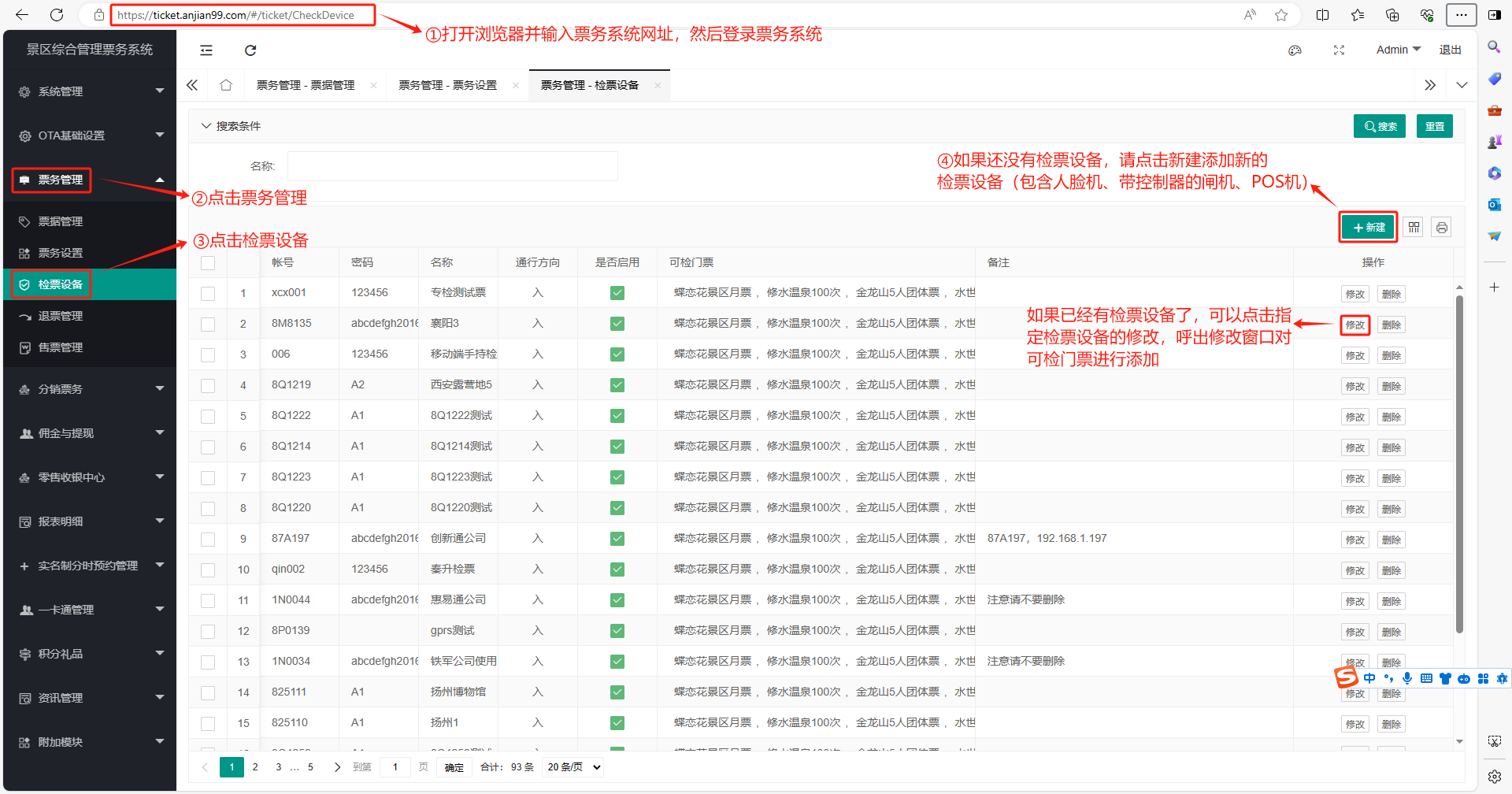Screen dimensions: 1512x794
Task: Expand the 佣金与提现 menu
Action: (x=90, y=433)
